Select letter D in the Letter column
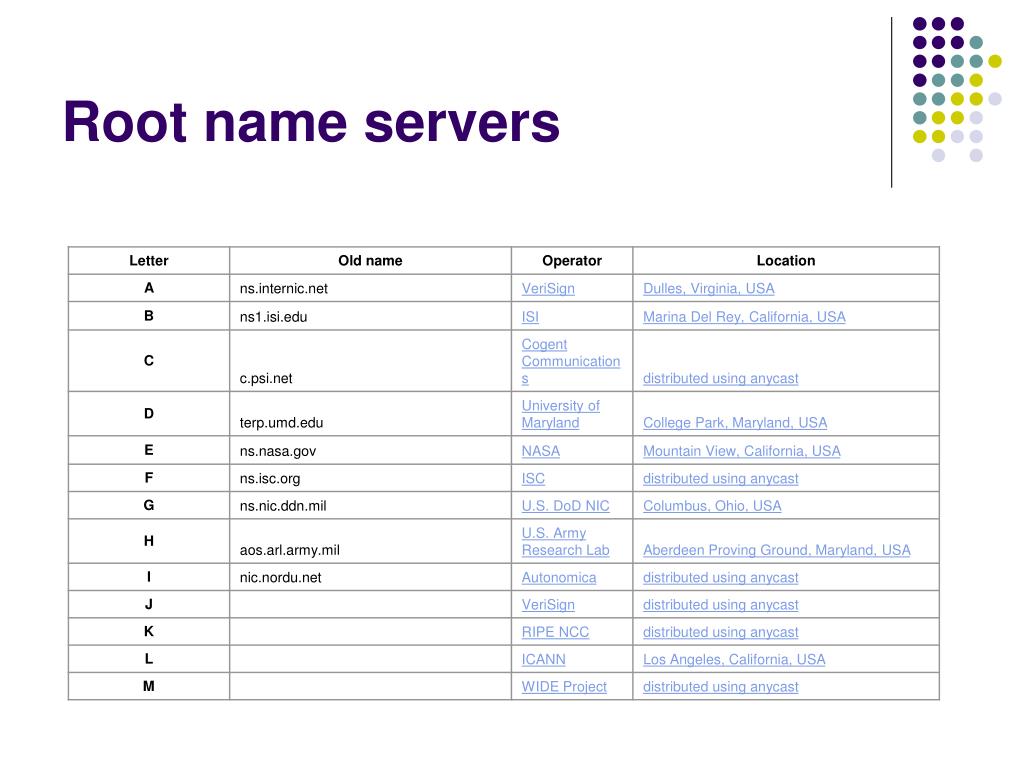The width and height of the screenshot is (1024, 768). (149, 413)
